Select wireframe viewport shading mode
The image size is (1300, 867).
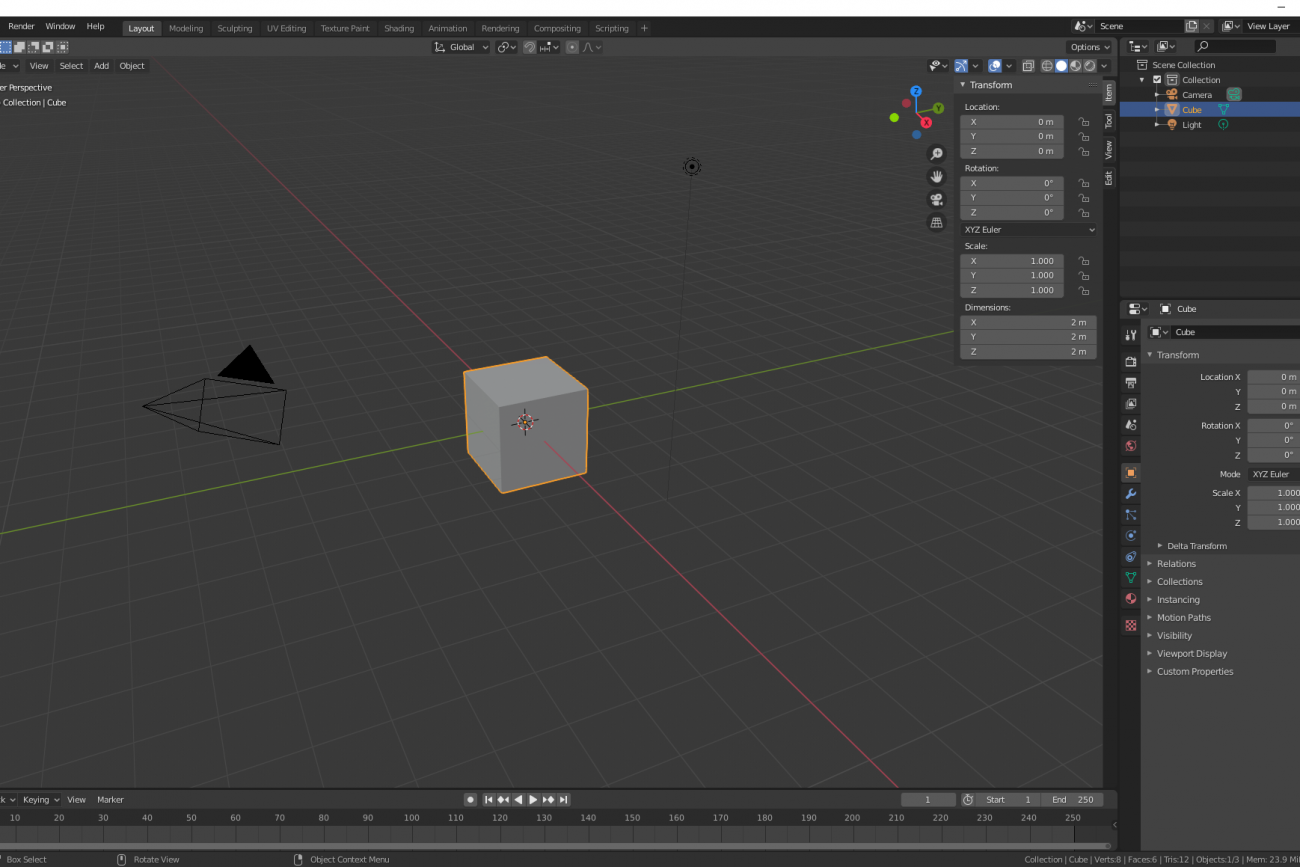pos(1047,66)
